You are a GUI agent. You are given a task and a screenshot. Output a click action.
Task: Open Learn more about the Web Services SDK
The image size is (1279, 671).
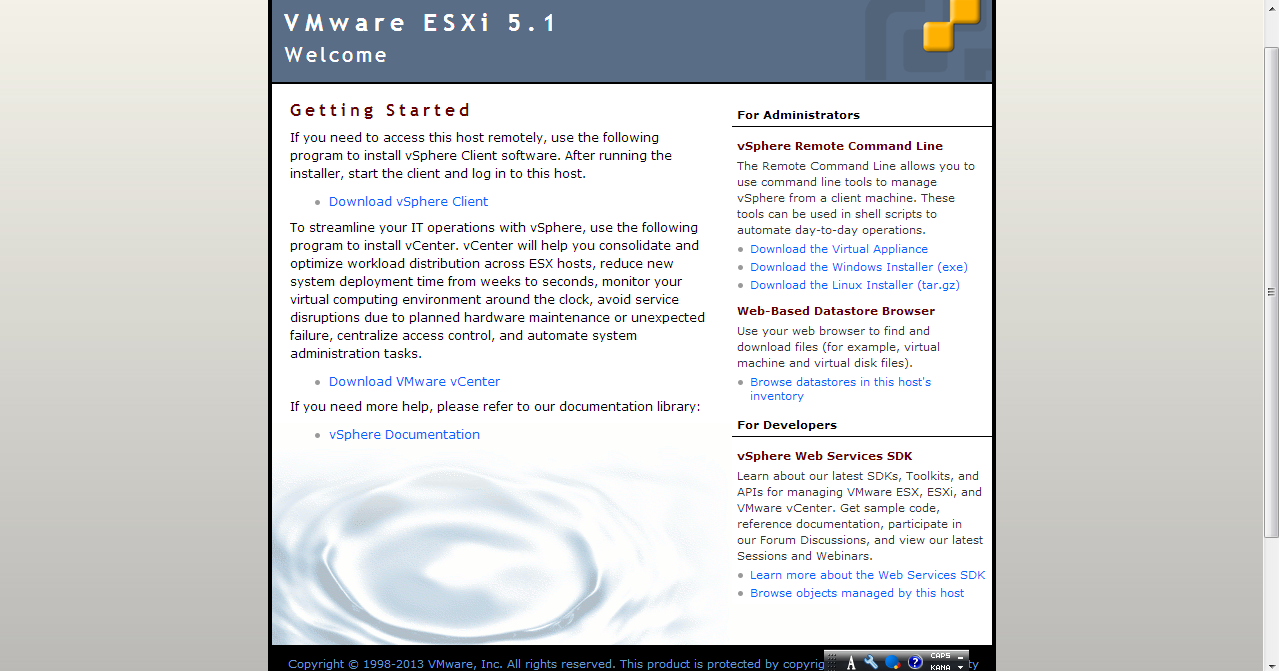(x=868, y=575)
